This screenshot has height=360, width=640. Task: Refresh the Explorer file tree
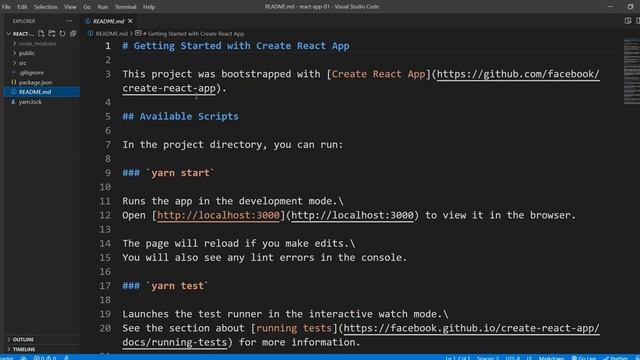[x=62, y=33]
